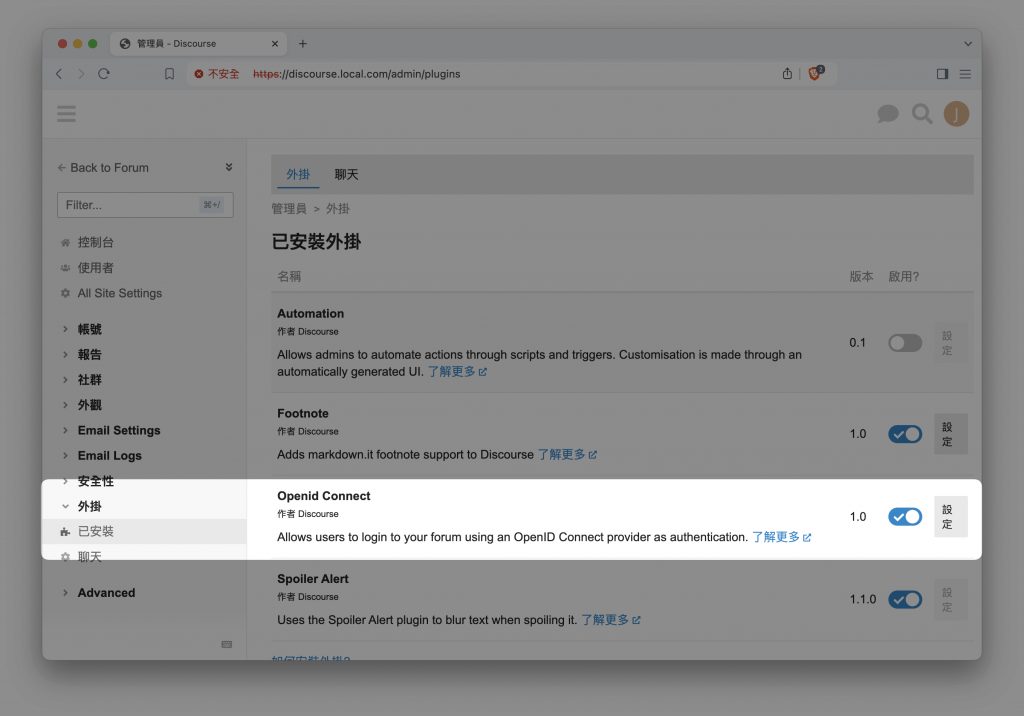Screen dimensions: 1024x716
Task: Open the hamburger sidebar menu
Action: point(66,114)
